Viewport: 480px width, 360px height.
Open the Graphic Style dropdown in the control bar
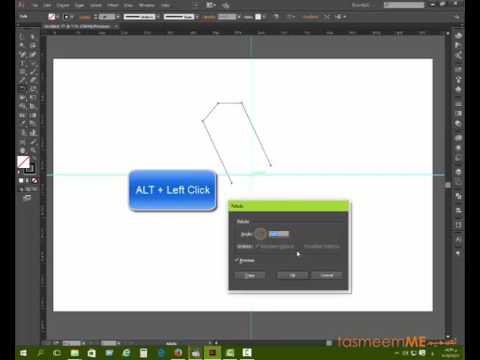pos(263,17)
